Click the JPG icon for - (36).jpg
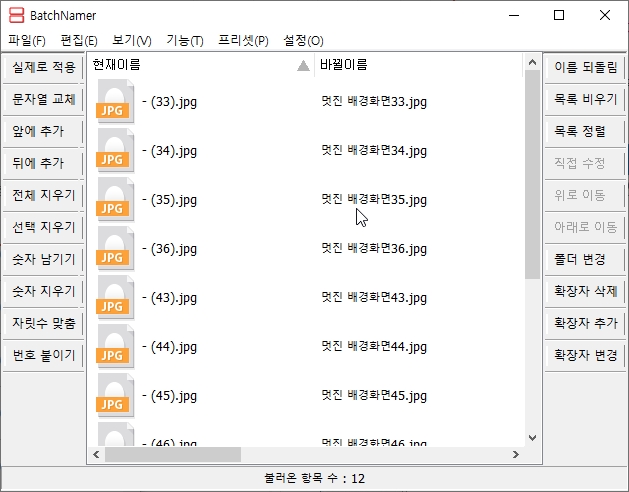This screenshot has height=492, width=629. pos(115,248)
